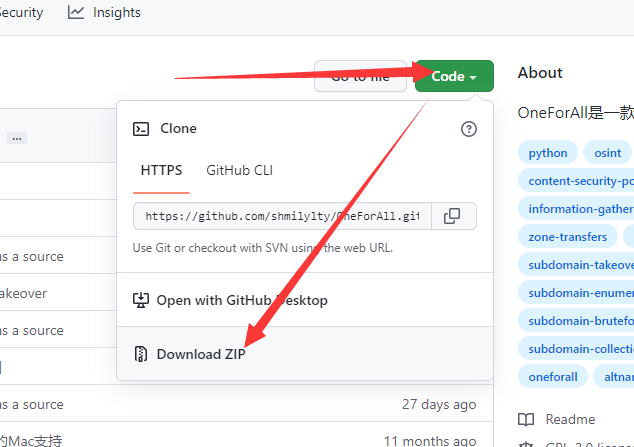
Task: Click the GitHub Desktop download icon
Action: pos(141,300)
